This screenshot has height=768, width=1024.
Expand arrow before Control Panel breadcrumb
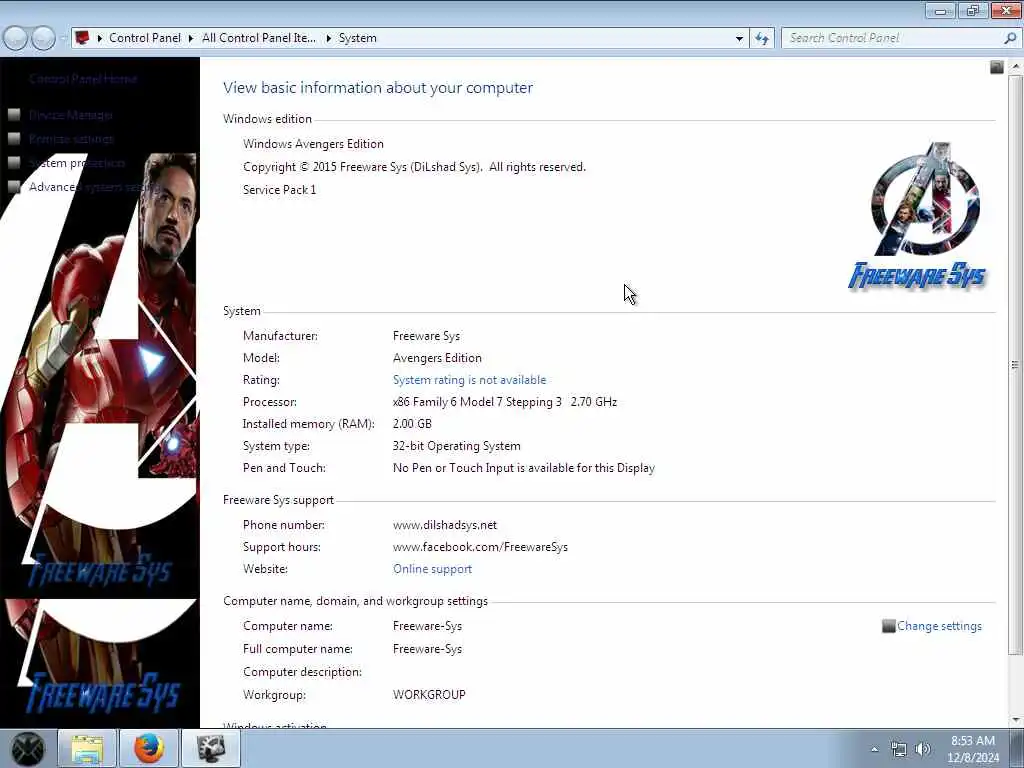pos(100,39)
